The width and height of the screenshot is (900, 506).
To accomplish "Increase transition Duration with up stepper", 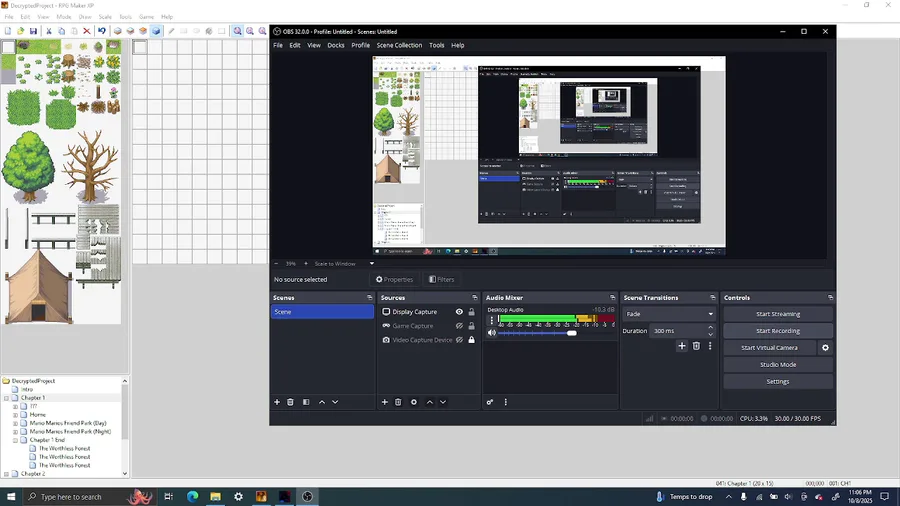I will 711,328.
